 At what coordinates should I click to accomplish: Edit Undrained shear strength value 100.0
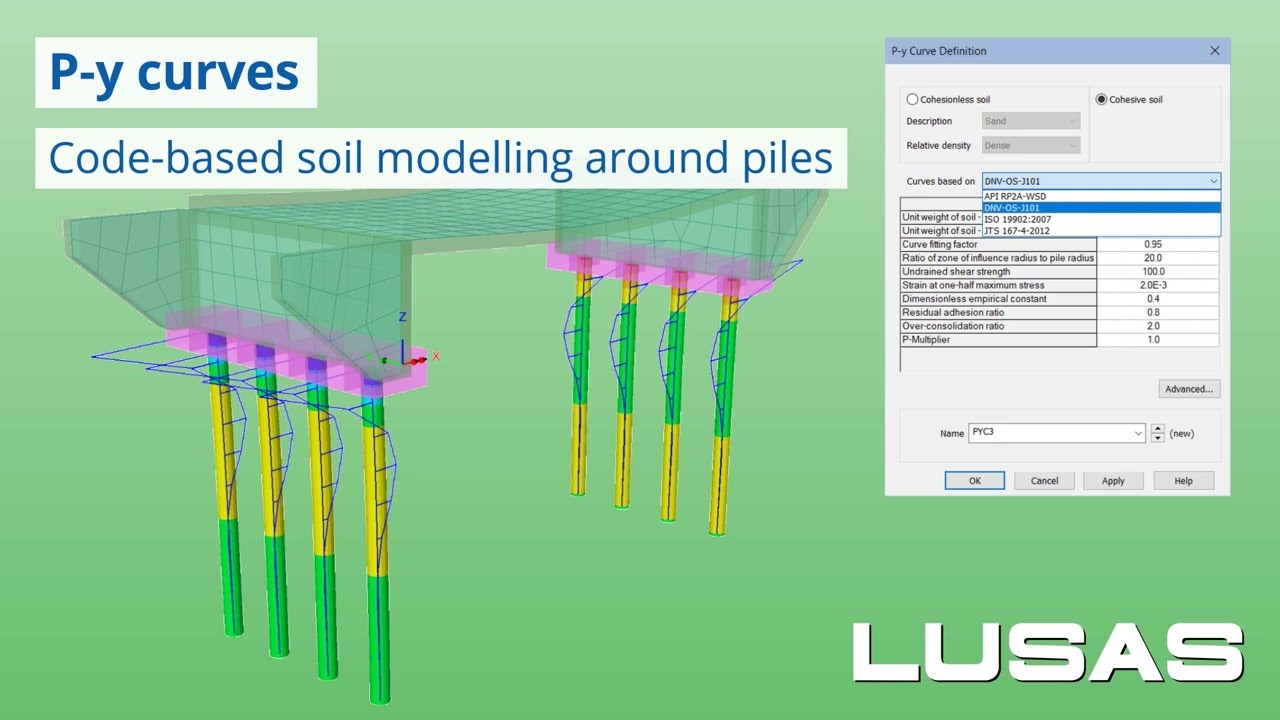coord(1158,272)
